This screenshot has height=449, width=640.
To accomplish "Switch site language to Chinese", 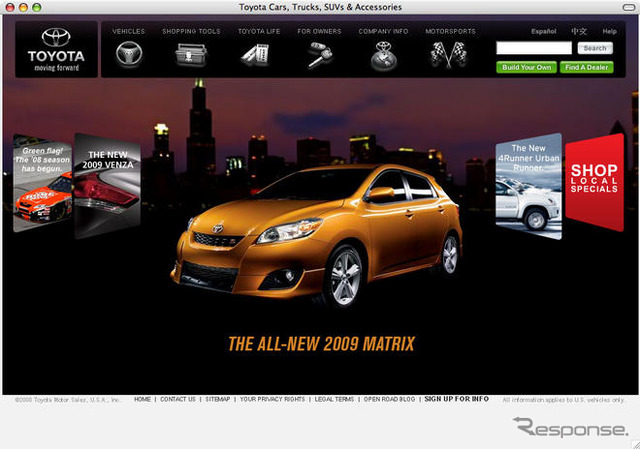I will click(579, 31).
